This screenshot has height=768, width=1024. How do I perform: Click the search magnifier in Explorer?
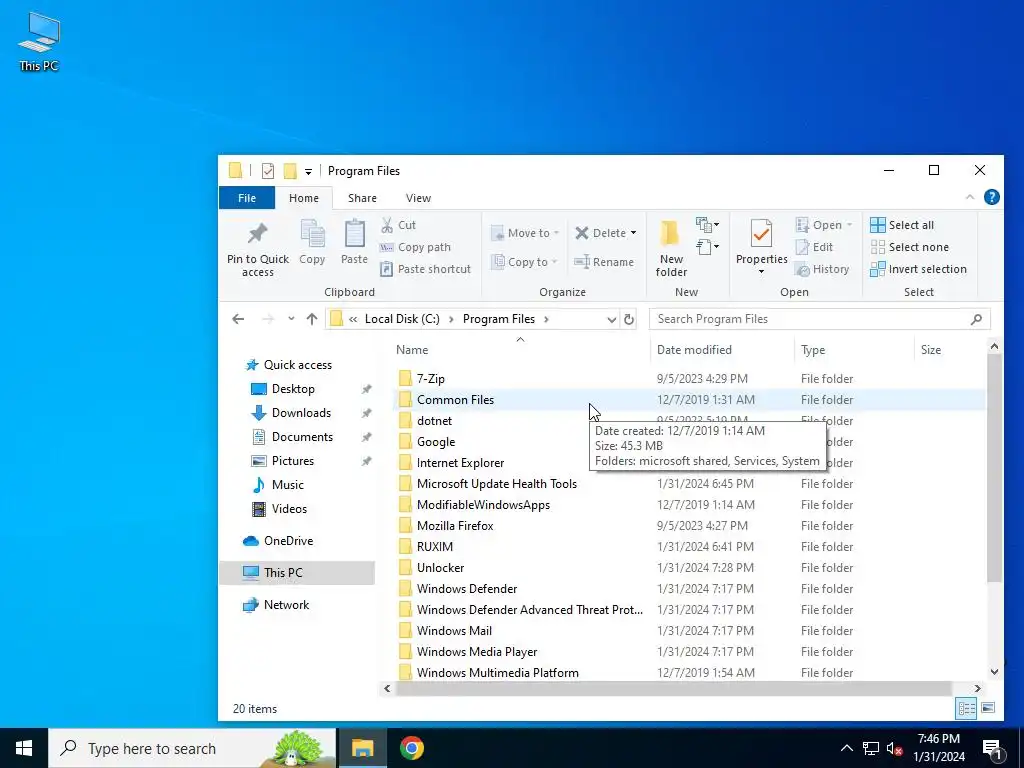(x=976, y=319)
